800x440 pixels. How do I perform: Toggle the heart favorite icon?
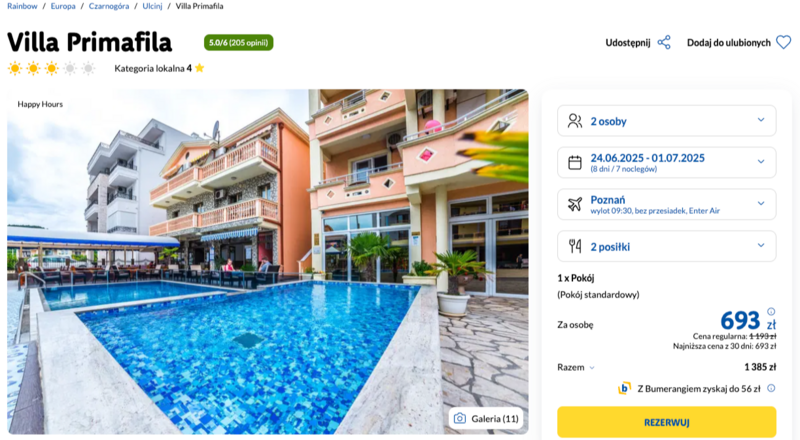coord(783,42)
